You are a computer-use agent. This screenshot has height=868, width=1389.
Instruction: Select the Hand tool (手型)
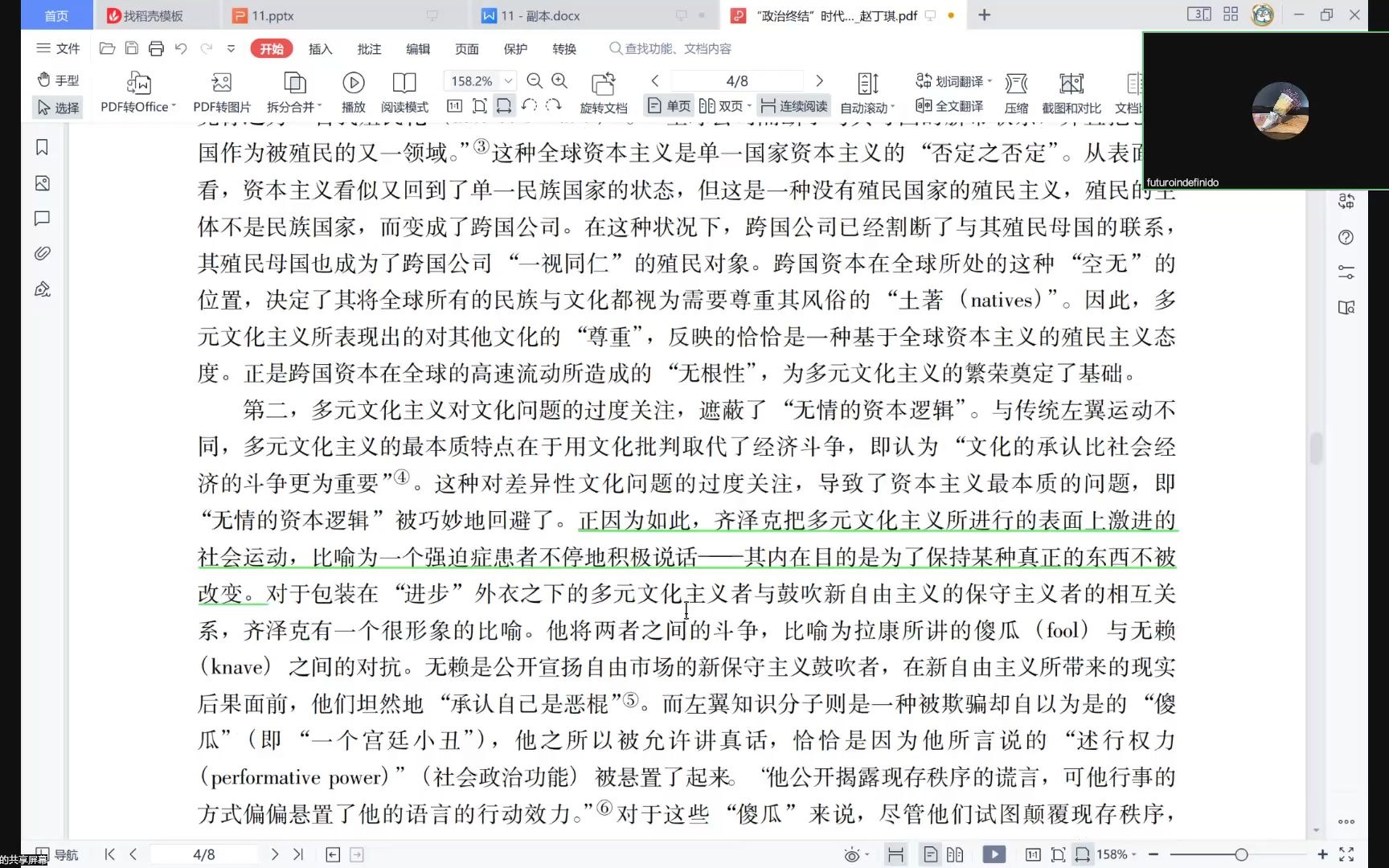click(x=58, y=80)
